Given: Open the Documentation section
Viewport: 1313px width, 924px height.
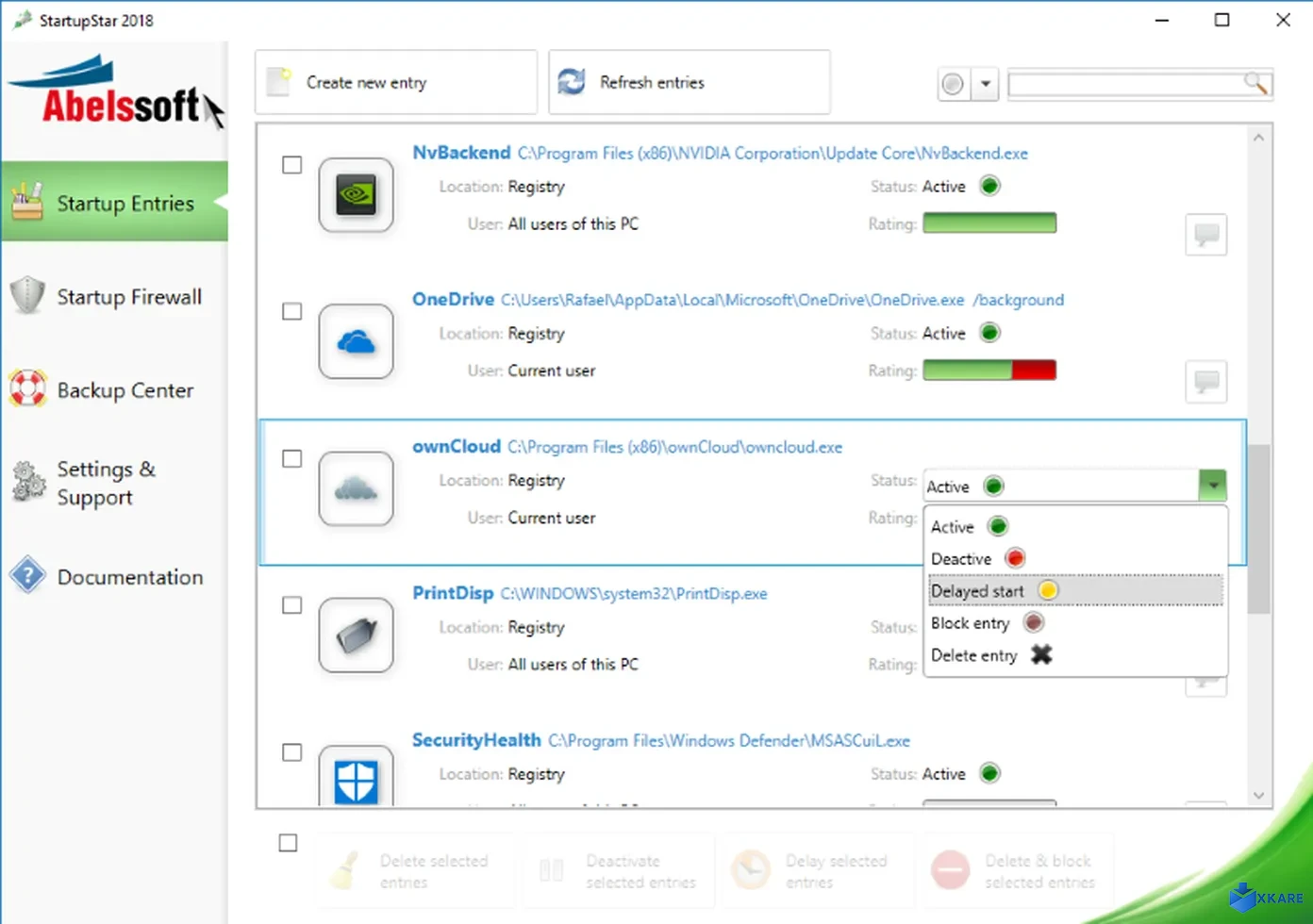Looking at the screenshot, I should pyautogui.click(x=113, y=577).
